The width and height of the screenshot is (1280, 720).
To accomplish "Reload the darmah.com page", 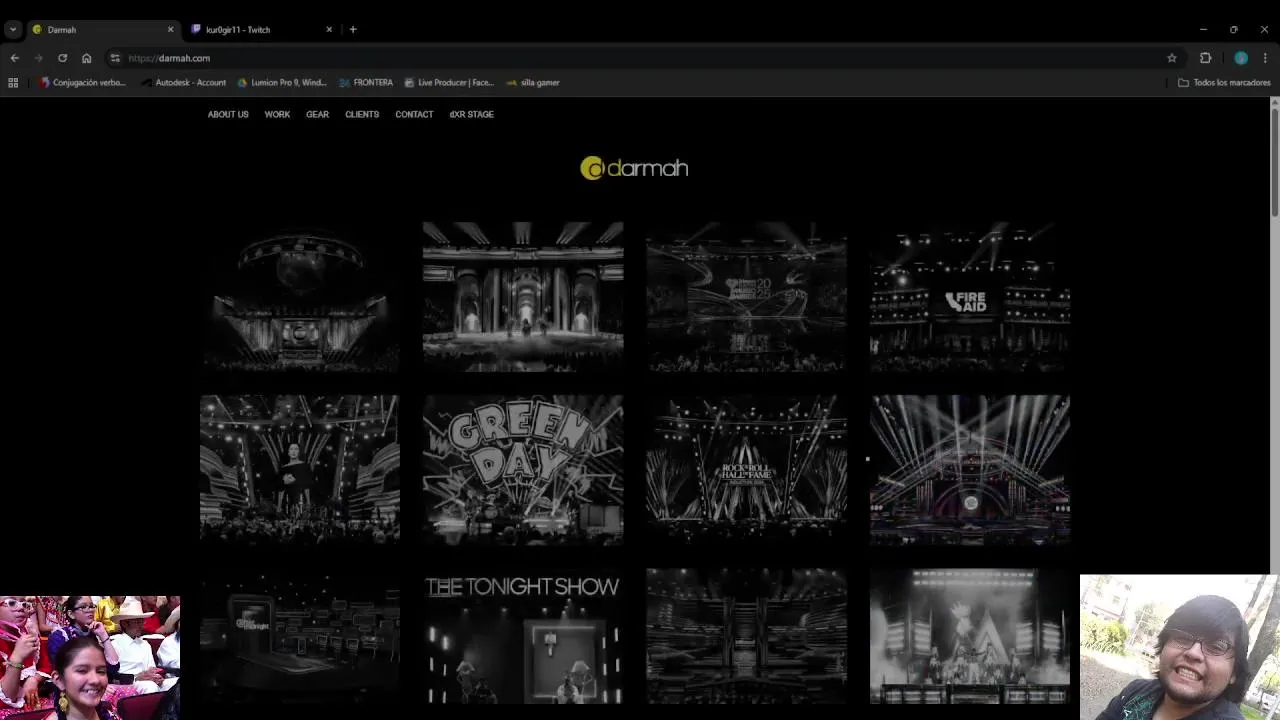I will [62, 58].
